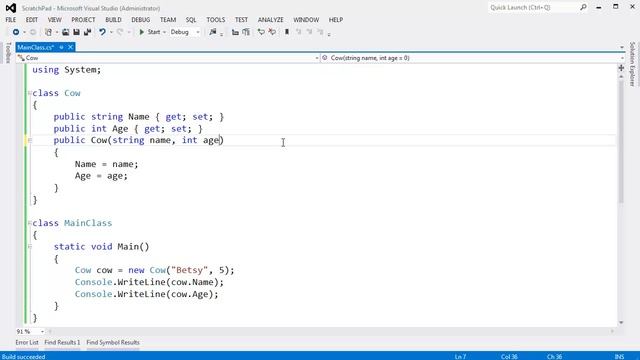Click the 'Age = age;' assignment line
640x360 pixels.
click(x=101, y=176)
